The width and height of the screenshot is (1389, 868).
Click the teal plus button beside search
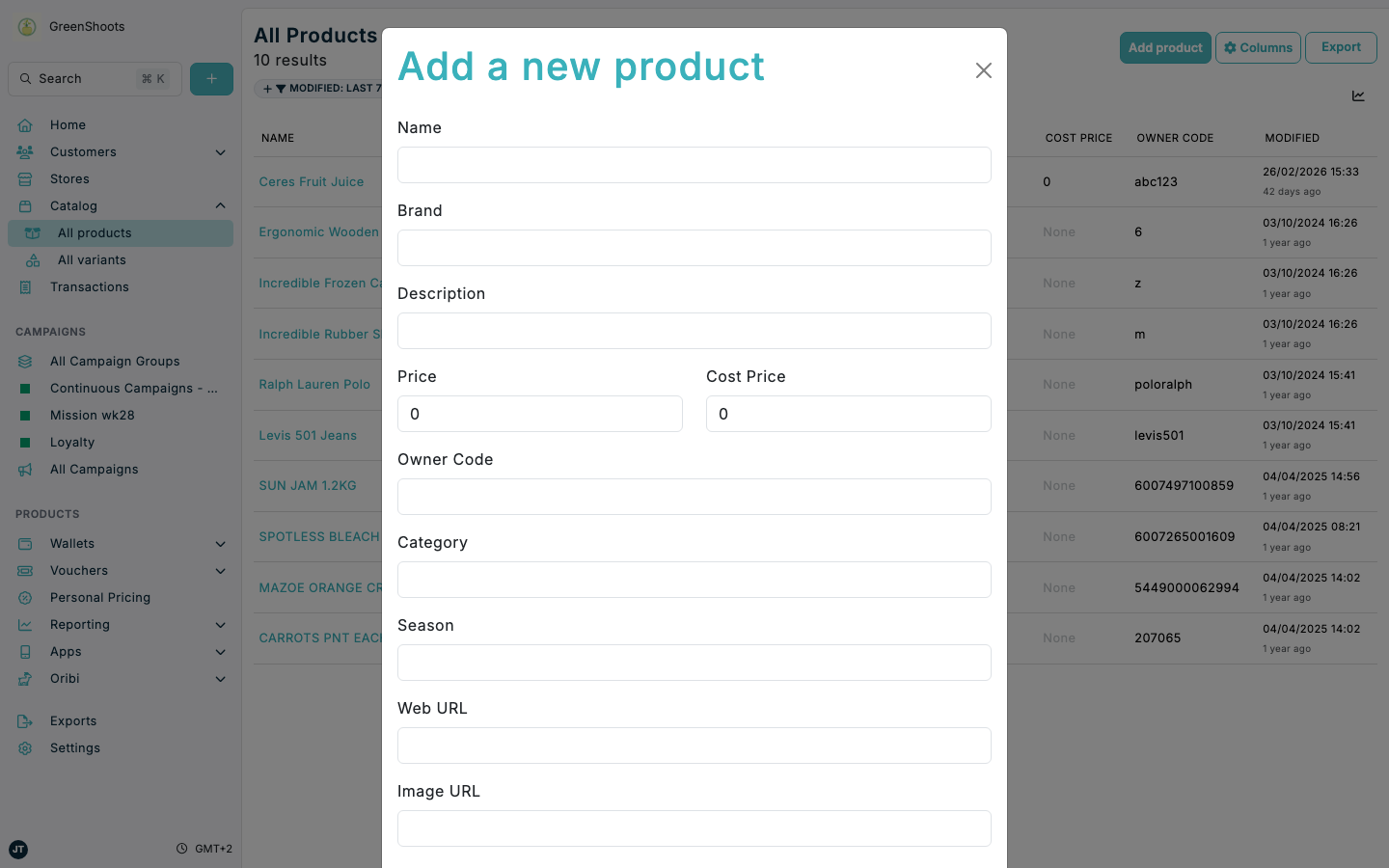point(211,78)
